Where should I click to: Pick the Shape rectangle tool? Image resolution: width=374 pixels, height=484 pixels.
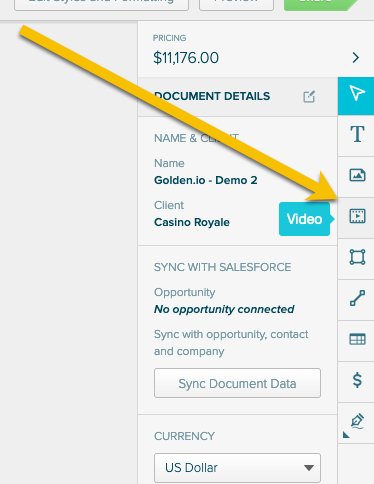[357, 257]
